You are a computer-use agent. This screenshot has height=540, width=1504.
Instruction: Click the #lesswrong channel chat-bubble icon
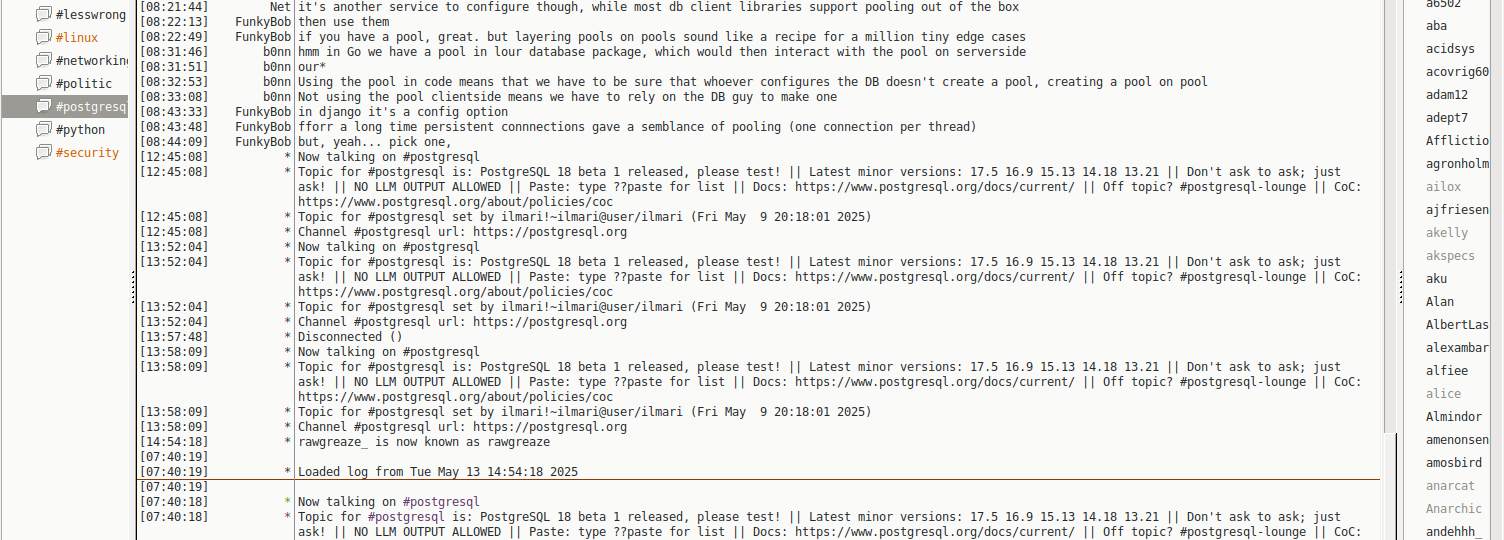coord(43,15)
